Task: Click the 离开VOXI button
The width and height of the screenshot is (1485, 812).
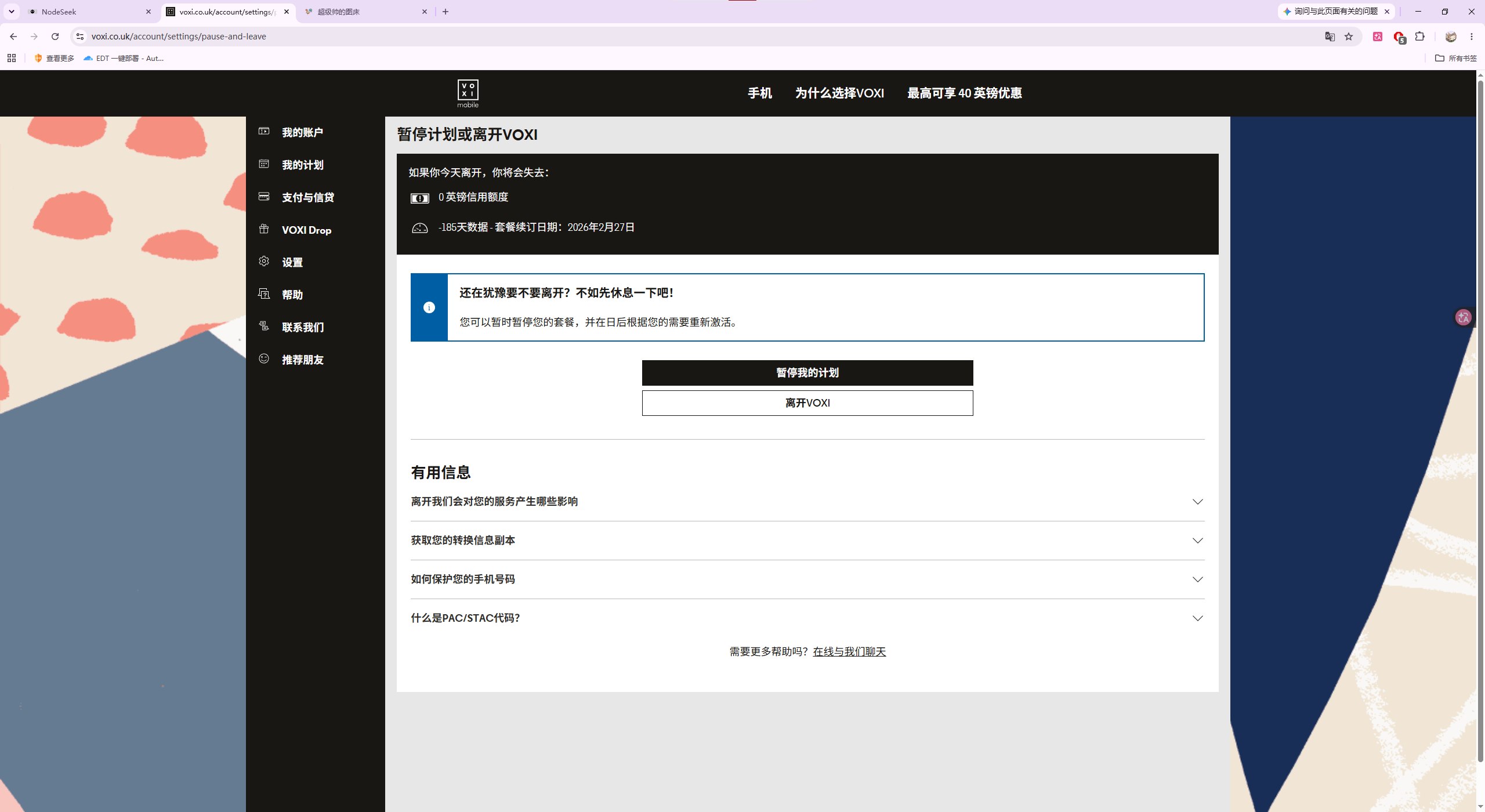Action: (x=807, y=403)
